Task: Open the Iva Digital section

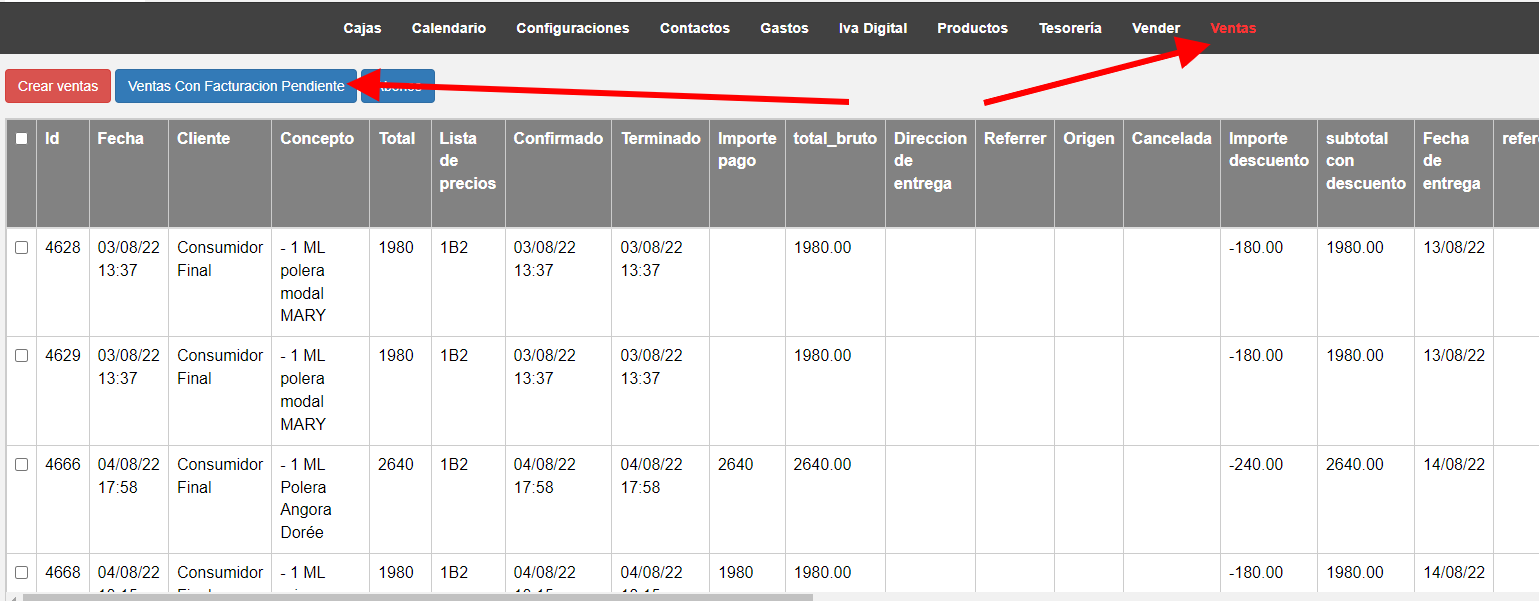Action: click(873, 28)
